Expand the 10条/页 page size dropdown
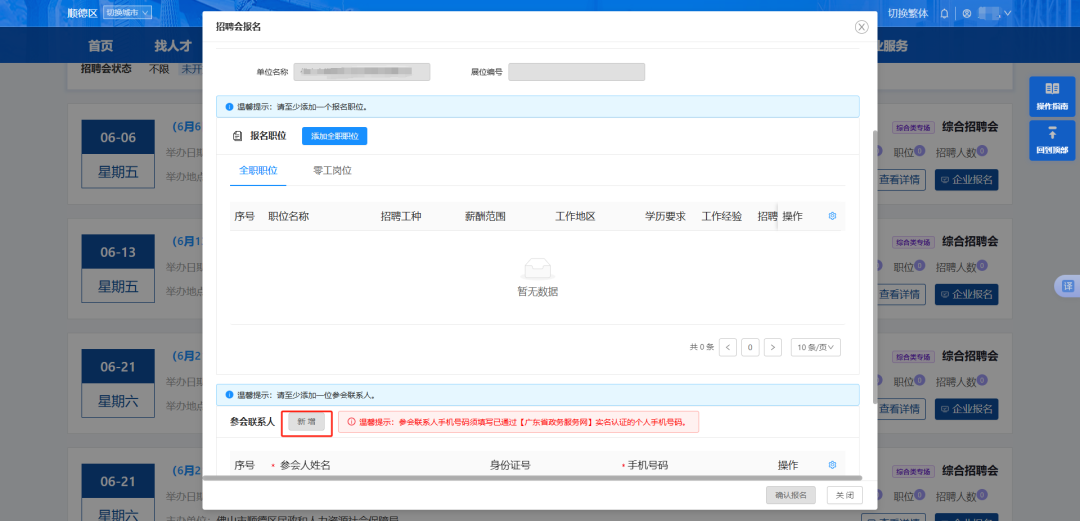The height and width of the screenshot is (521, 1080). point(815,347)
